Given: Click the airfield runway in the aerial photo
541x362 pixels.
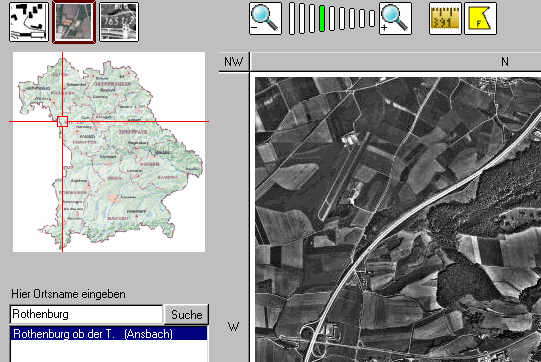Looking at the screenshot, I should pyautogui.click(x=342, y=176).
